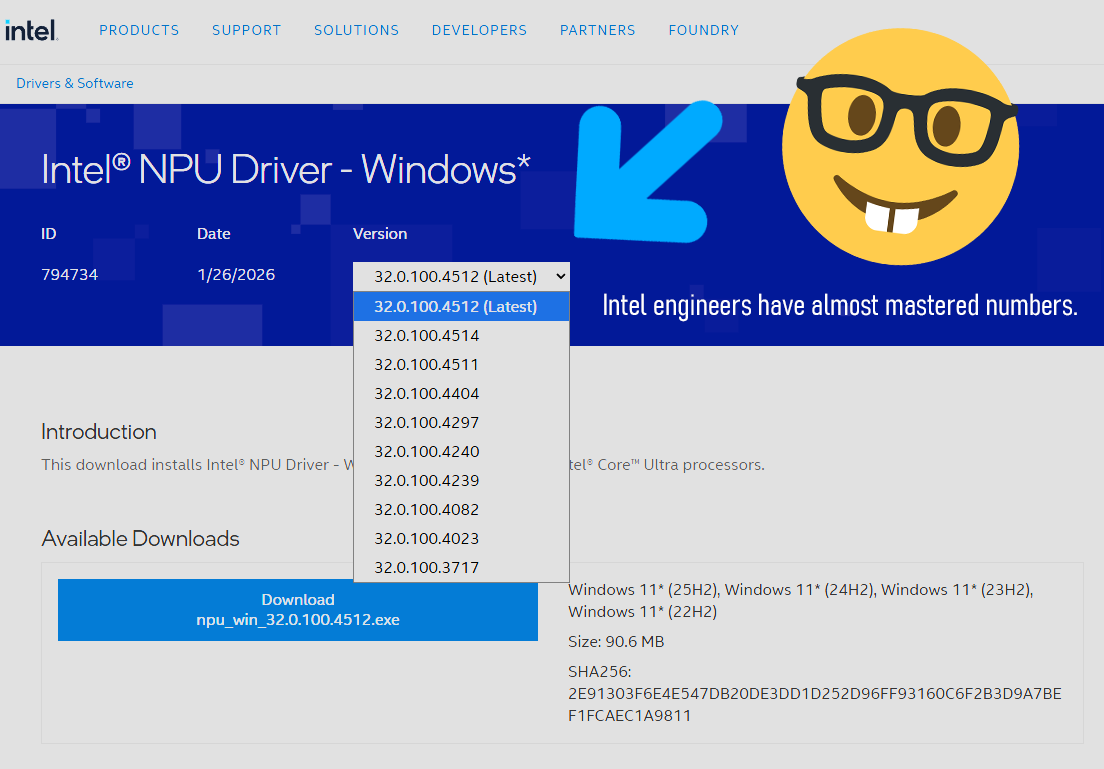This screenshot has width=1104, height=769.
Task: Download npu_win_32.0.100.4512.exe
Action: (x=298, y=610)
